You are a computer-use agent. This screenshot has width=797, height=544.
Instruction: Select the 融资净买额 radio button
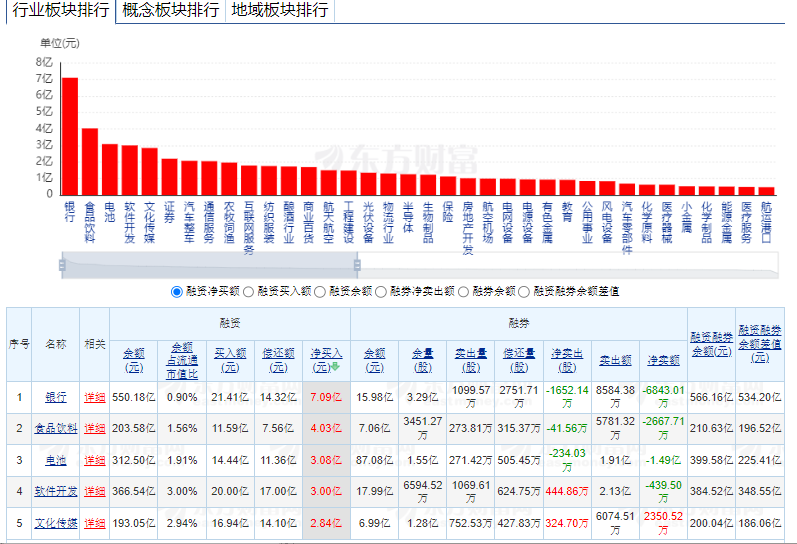177,291
